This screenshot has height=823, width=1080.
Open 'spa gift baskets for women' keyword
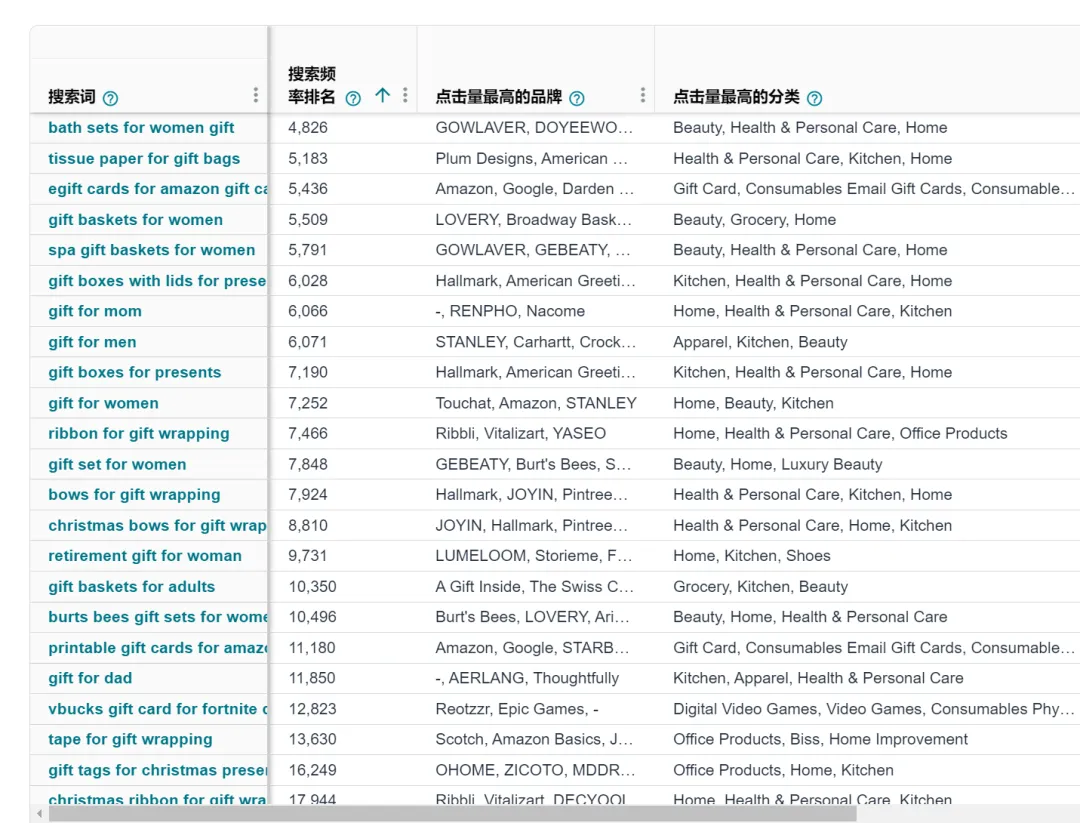click(152, 250)
